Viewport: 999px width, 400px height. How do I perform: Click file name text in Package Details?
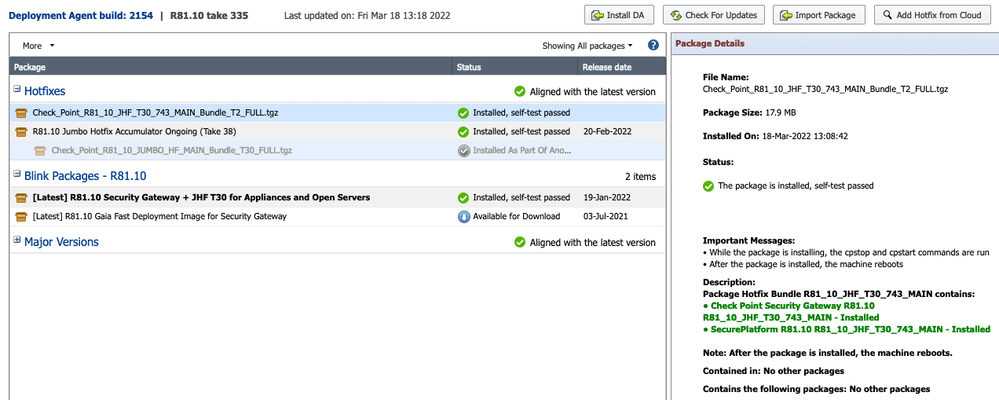825,90
